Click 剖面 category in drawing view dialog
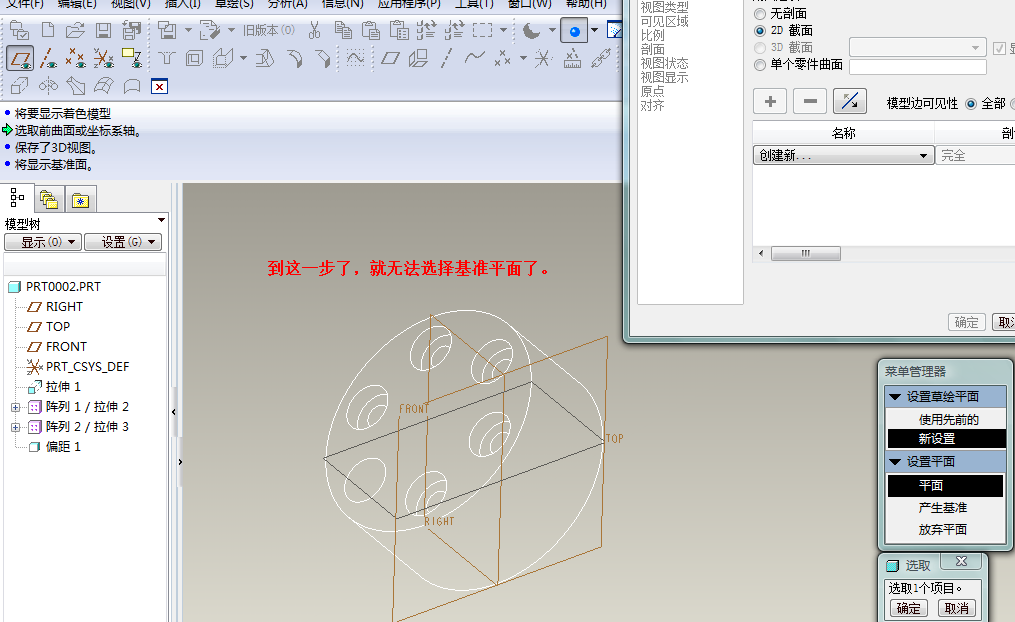 [652, 49]
